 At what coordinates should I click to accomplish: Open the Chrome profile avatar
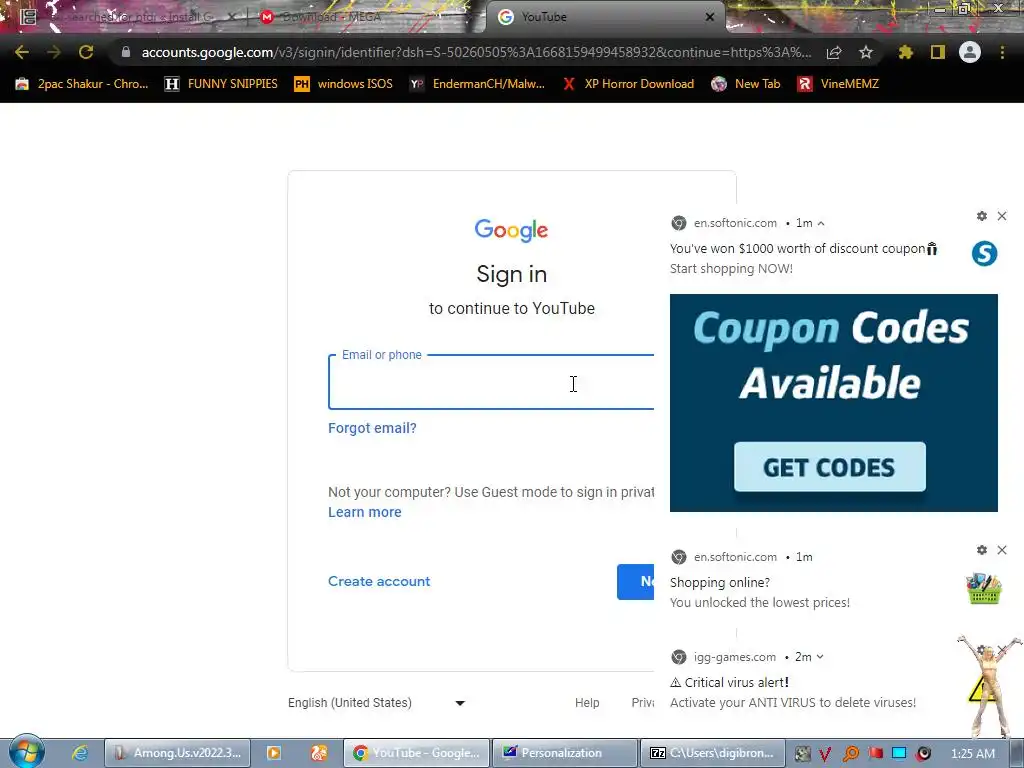(x=970, y=52)
